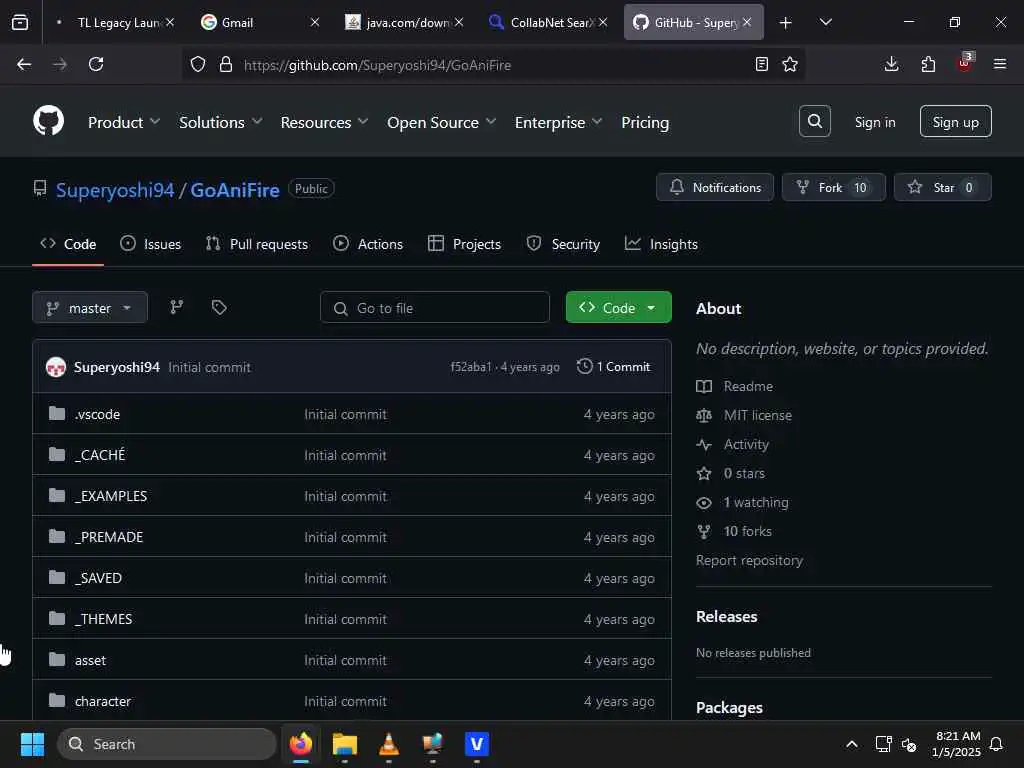Viewport: 1024px width, 768px height.
Task: View repository branches icon
Action: click(x=176, y=307)
